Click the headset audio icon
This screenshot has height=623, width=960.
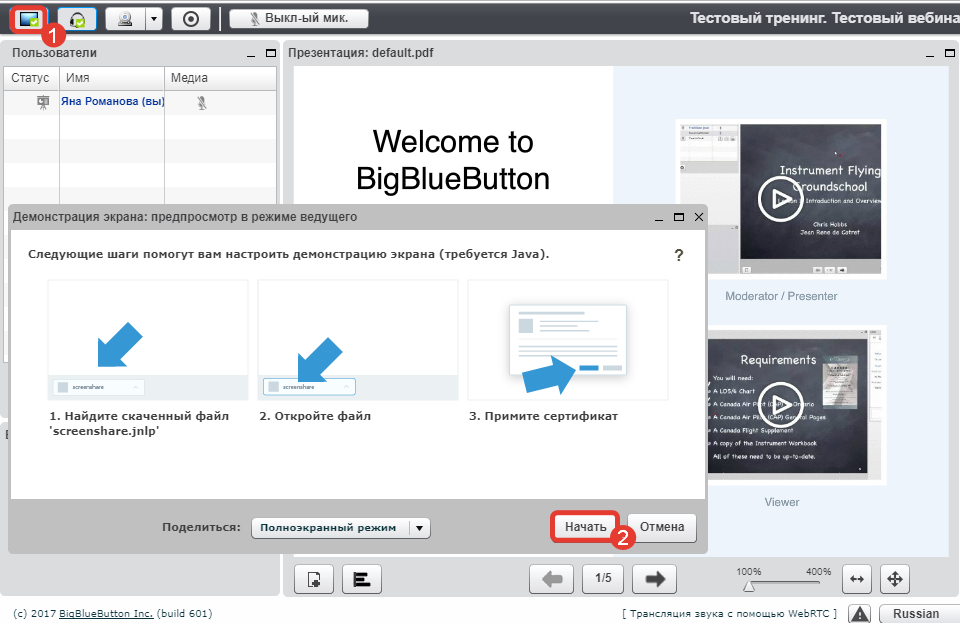click(77, 19)
